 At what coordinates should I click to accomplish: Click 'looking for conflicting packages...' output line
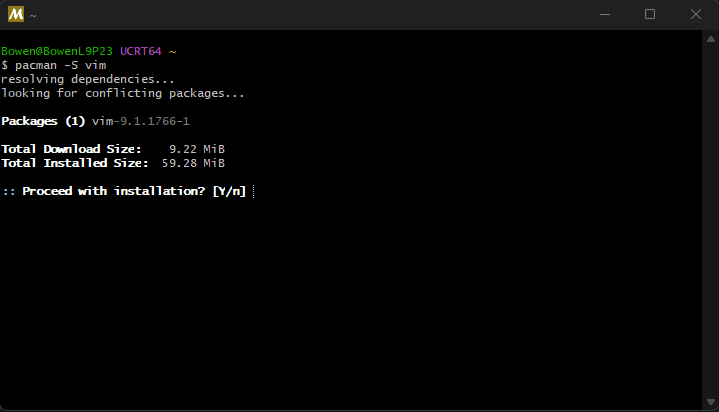point(122,93)
